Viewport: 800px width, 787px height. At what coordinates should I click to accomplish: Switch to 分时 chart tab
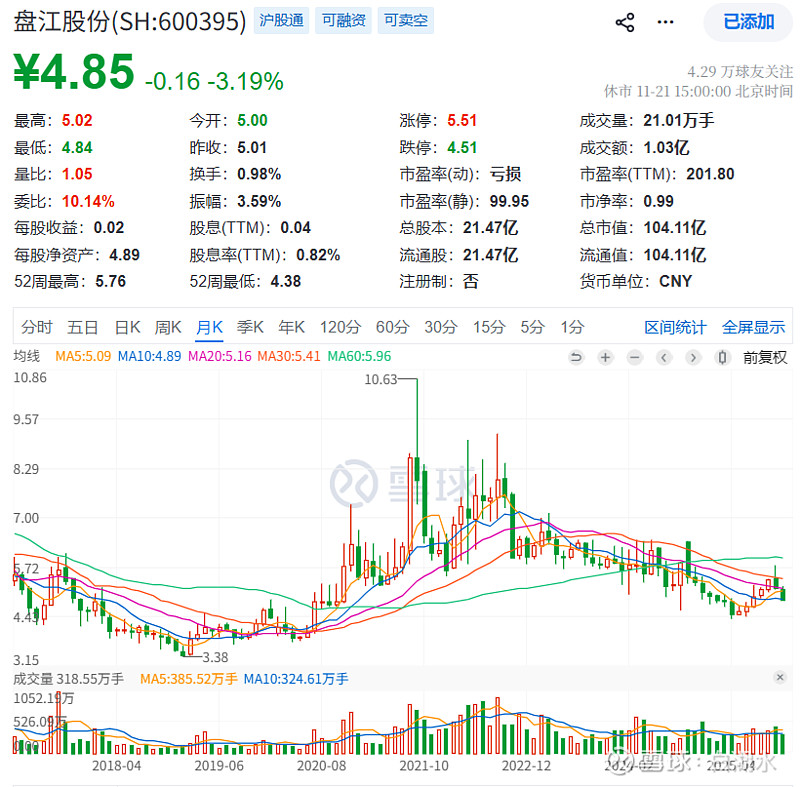pyautogui.click(x=37, y=327)
